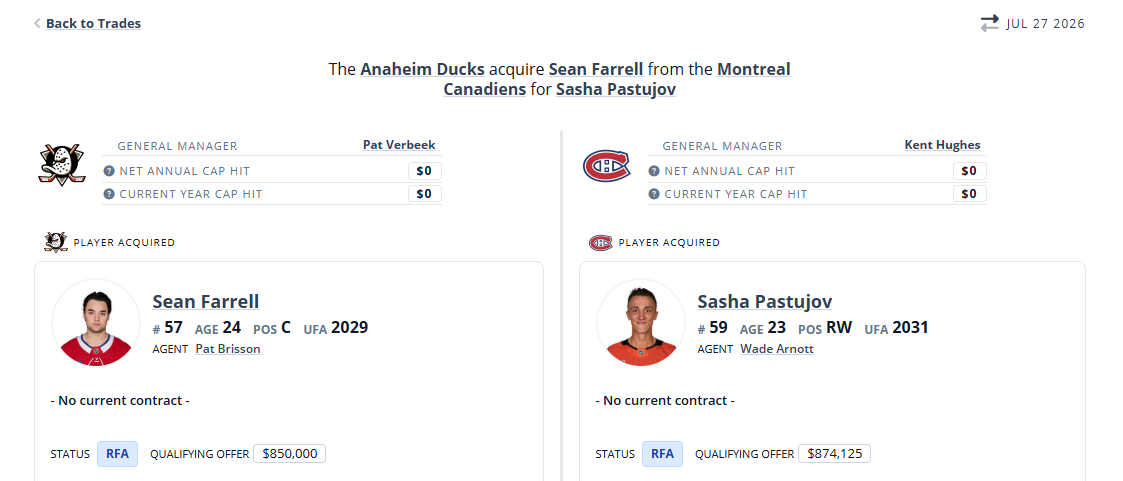Open the Anaheim Ducks team link in headline
Image resolution: width=1123 pixels, height=481 pixels.
(423, 69)
